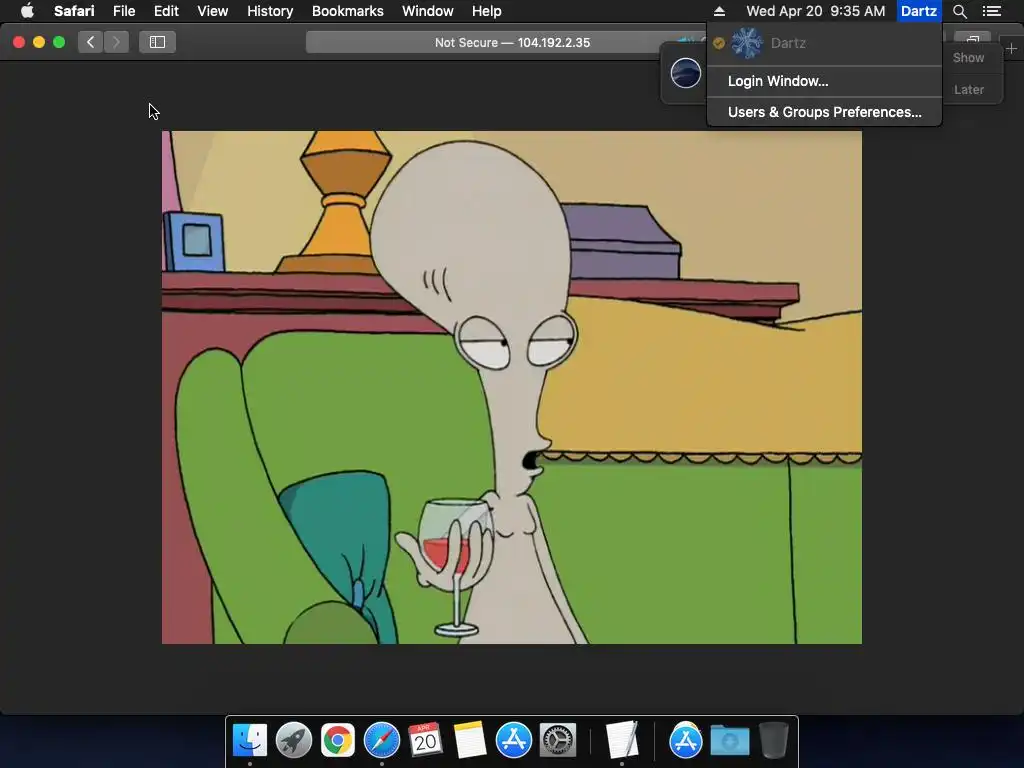
Task: Open Spotlight search
Action: click(959, 11)
